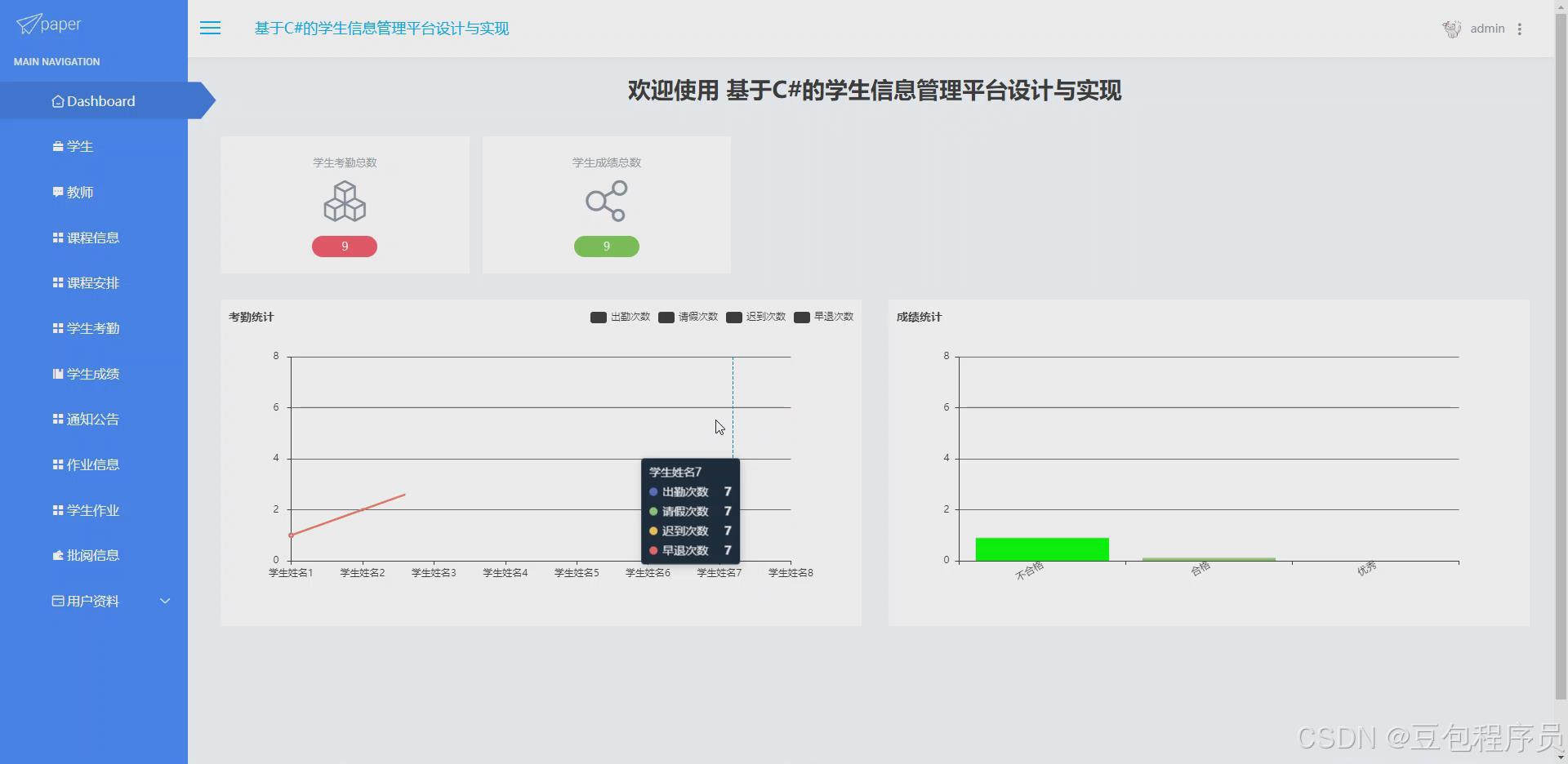The image size is (1568, 764).
Task: Click the 基于C#的学生信息管理平台 header link
Action: pyautogui.click(x=381, y=28)
